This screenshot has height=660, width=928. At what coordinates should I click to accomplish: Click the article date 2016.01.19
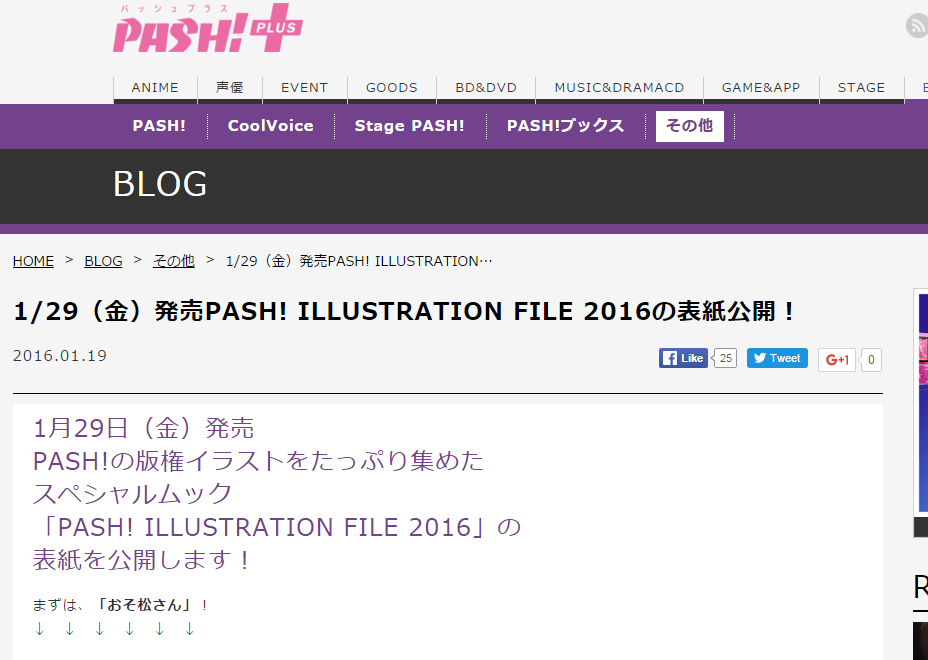click(60, 356)
